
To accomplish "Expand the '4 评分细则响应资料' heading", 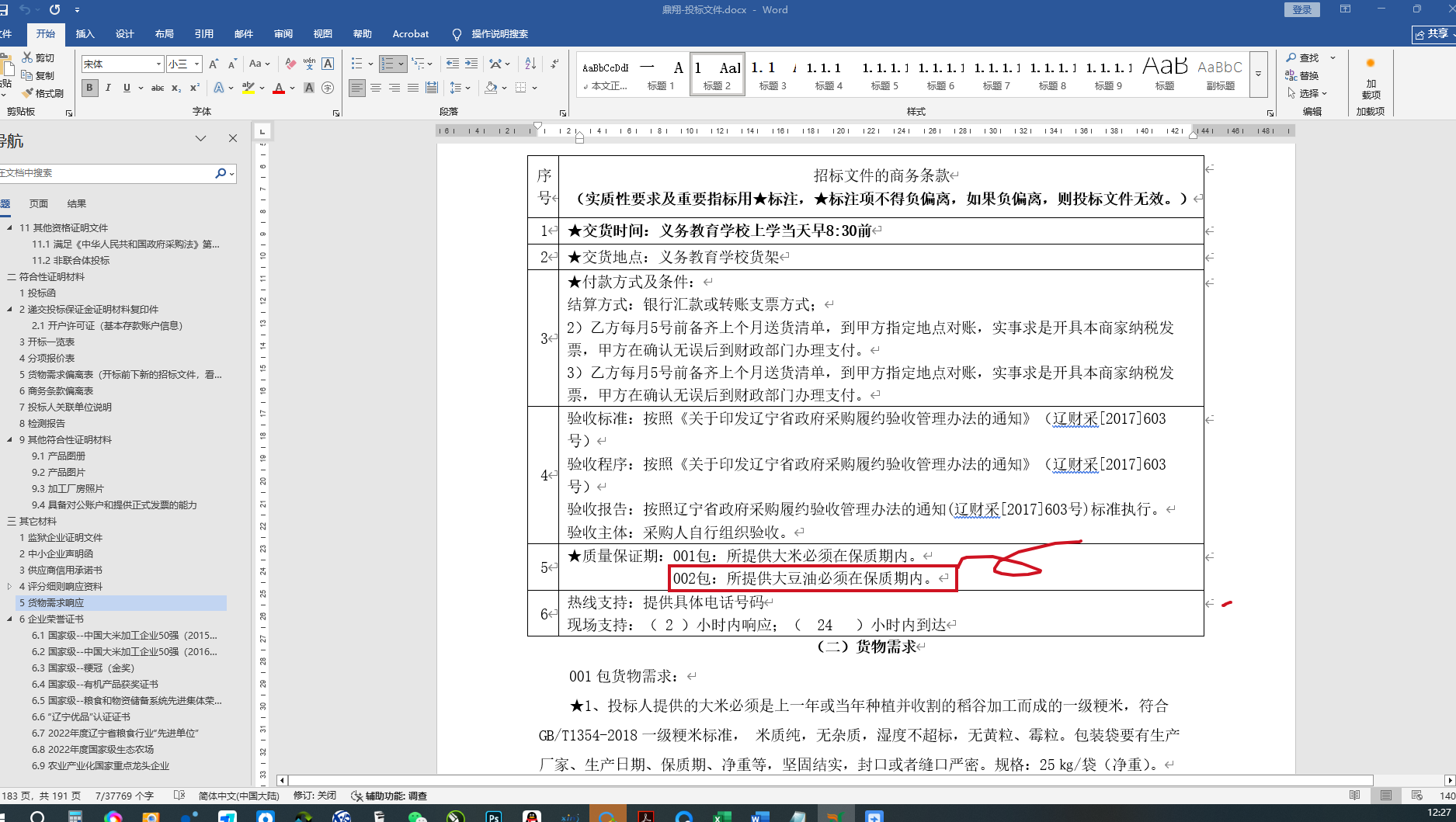I will point(9,586).
